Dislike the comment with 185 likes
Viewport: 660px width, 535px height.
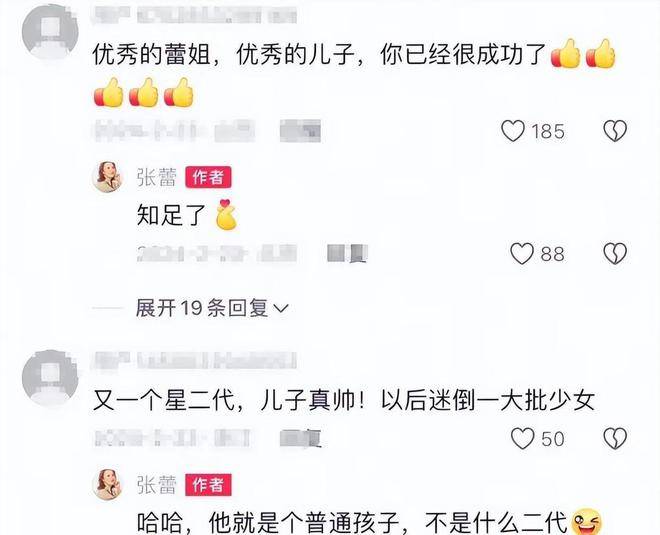(x=615, y=131)
